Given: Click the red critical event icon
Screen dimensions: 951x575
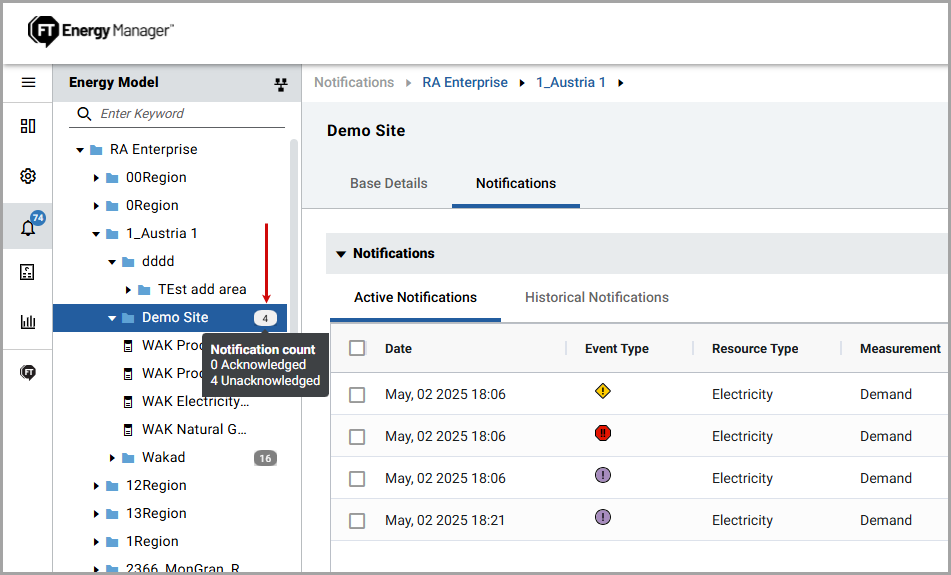Looking at the screenshot, I should [602, 433].
